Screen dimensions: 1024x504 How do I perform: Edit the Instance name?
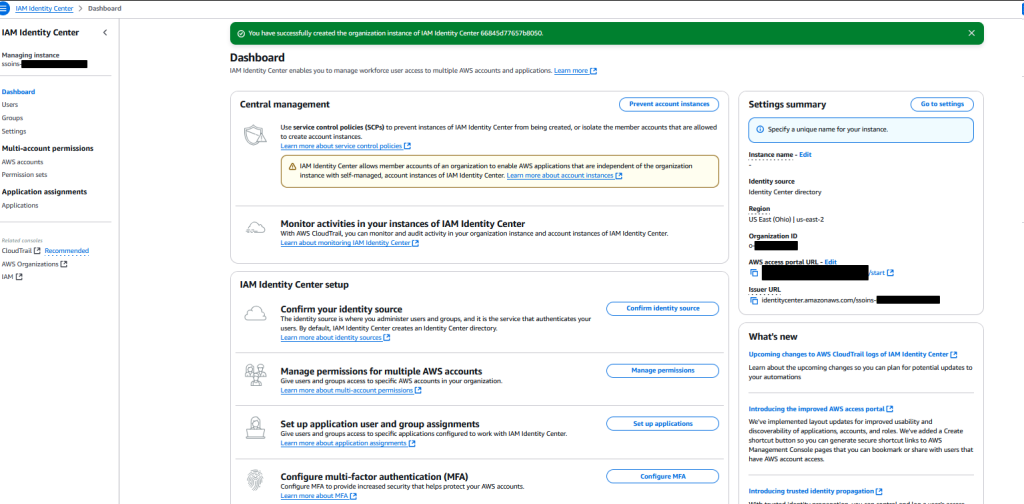(805, 155)
